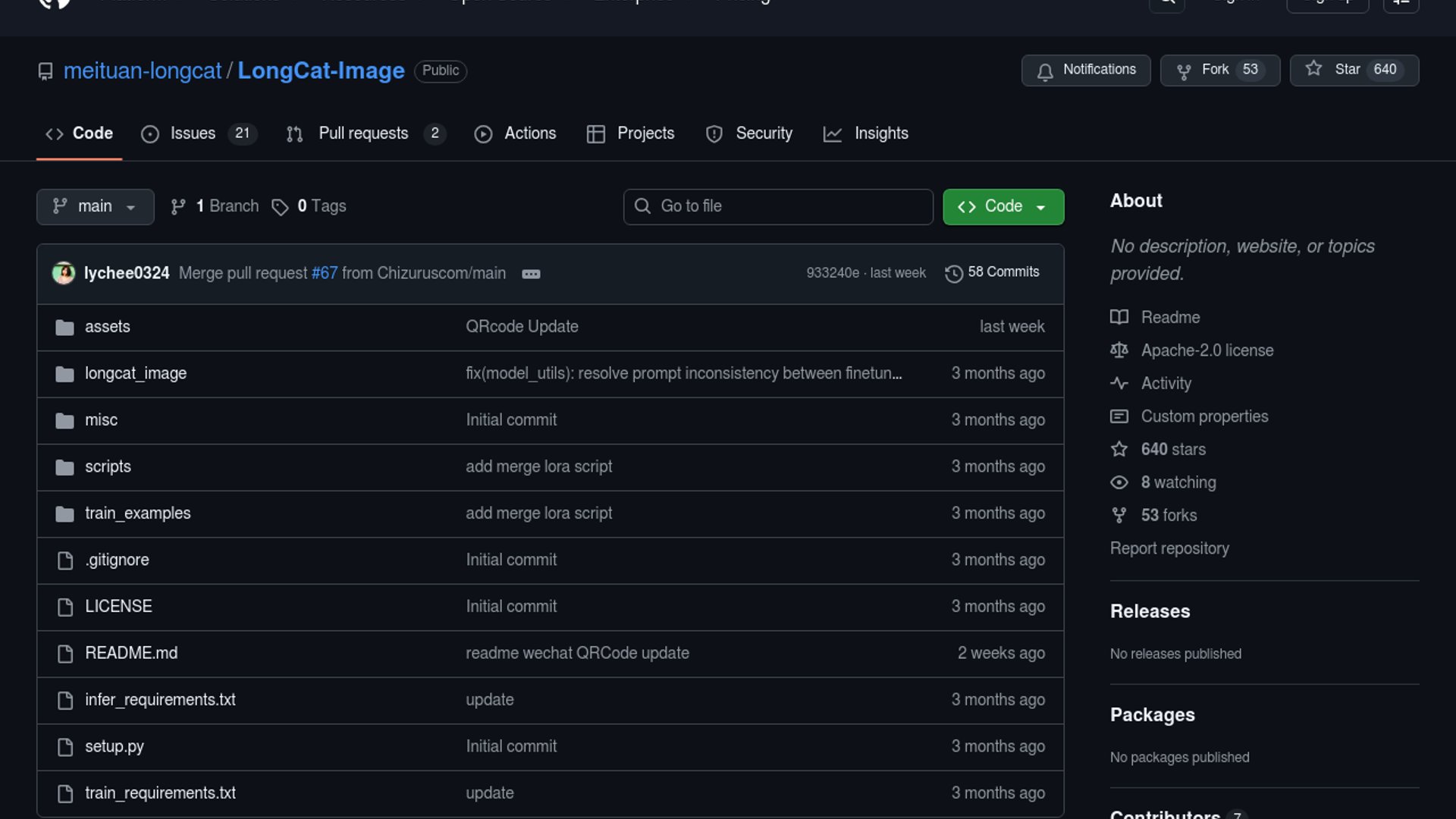Click the README.md file icon

[65, 654]
